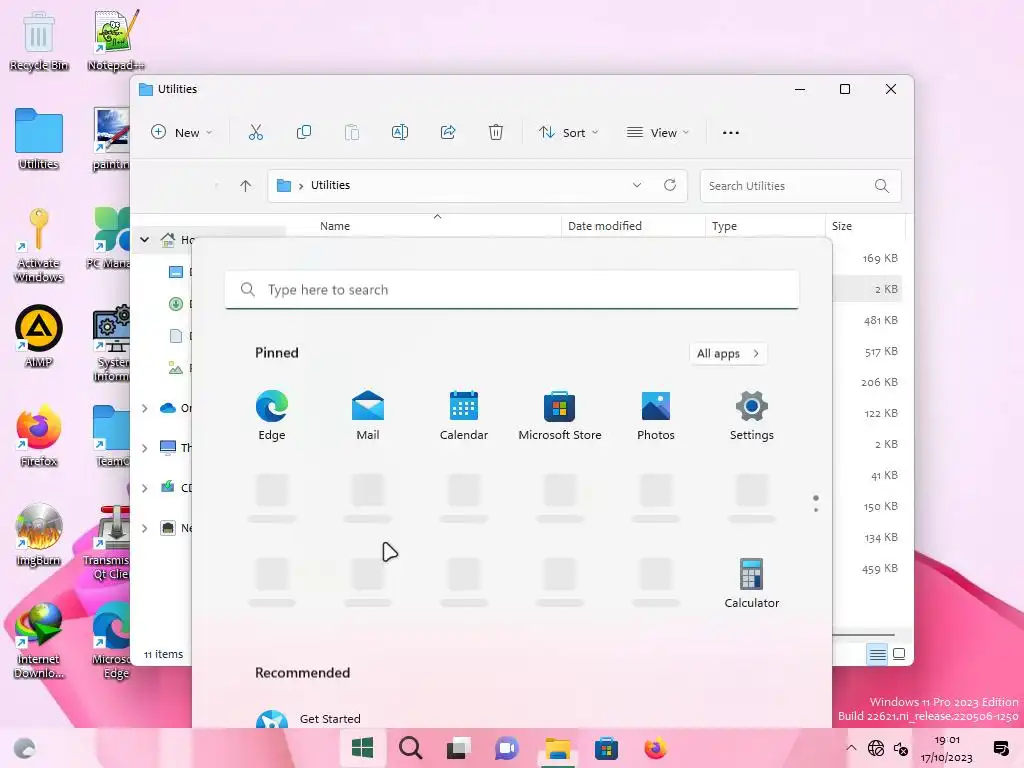Sort by Type column header

coord(724,226)
